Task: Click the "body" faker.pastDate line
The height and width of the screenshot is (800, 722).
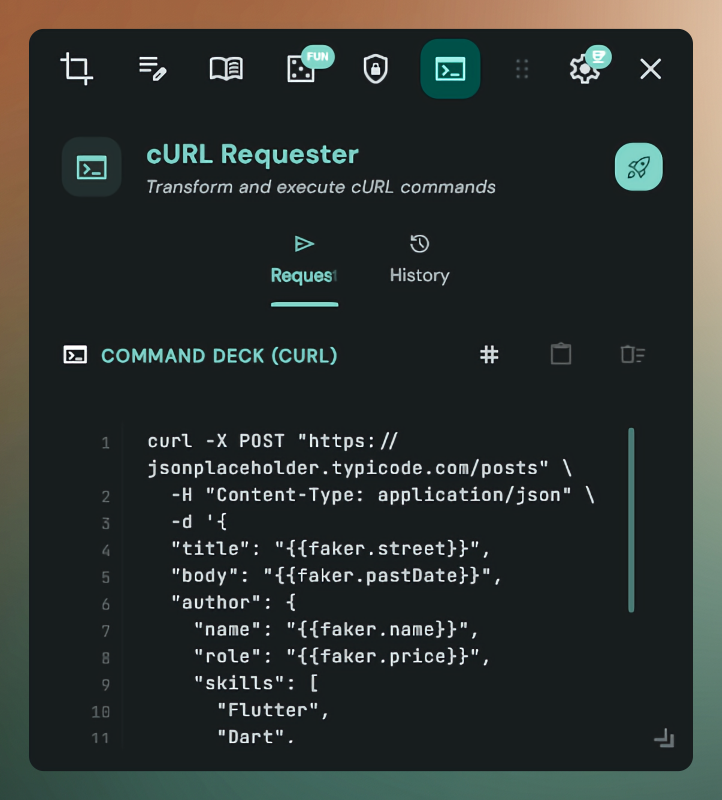Action: coord(336,576)
